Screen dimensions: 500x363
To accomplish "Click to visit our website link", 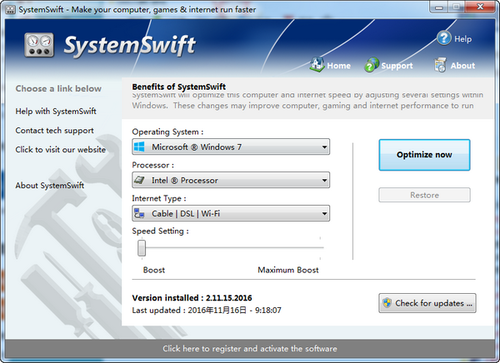I will (x=60, y=150).
